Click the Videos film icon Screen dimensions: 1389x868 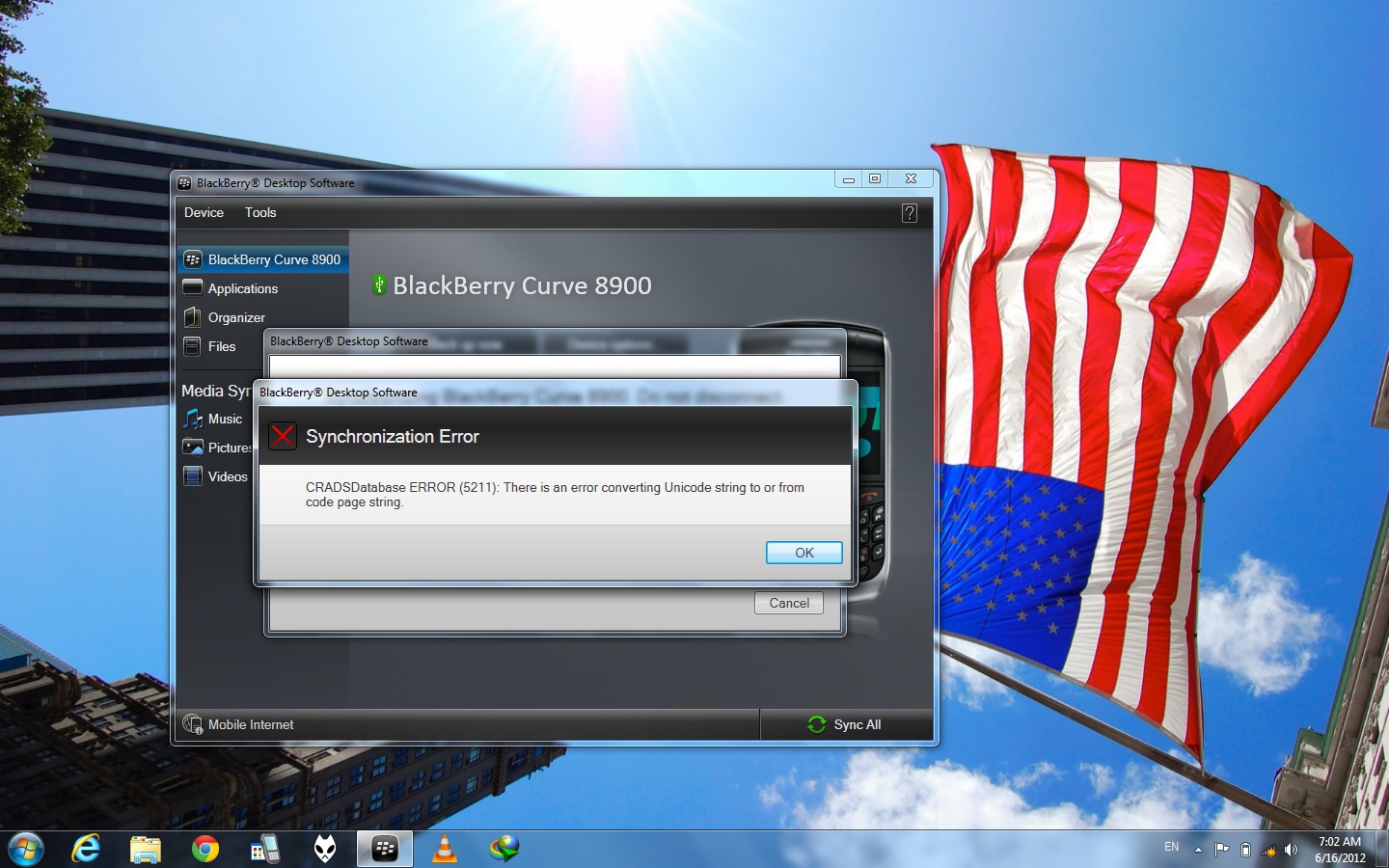click(x=193, y=476)
